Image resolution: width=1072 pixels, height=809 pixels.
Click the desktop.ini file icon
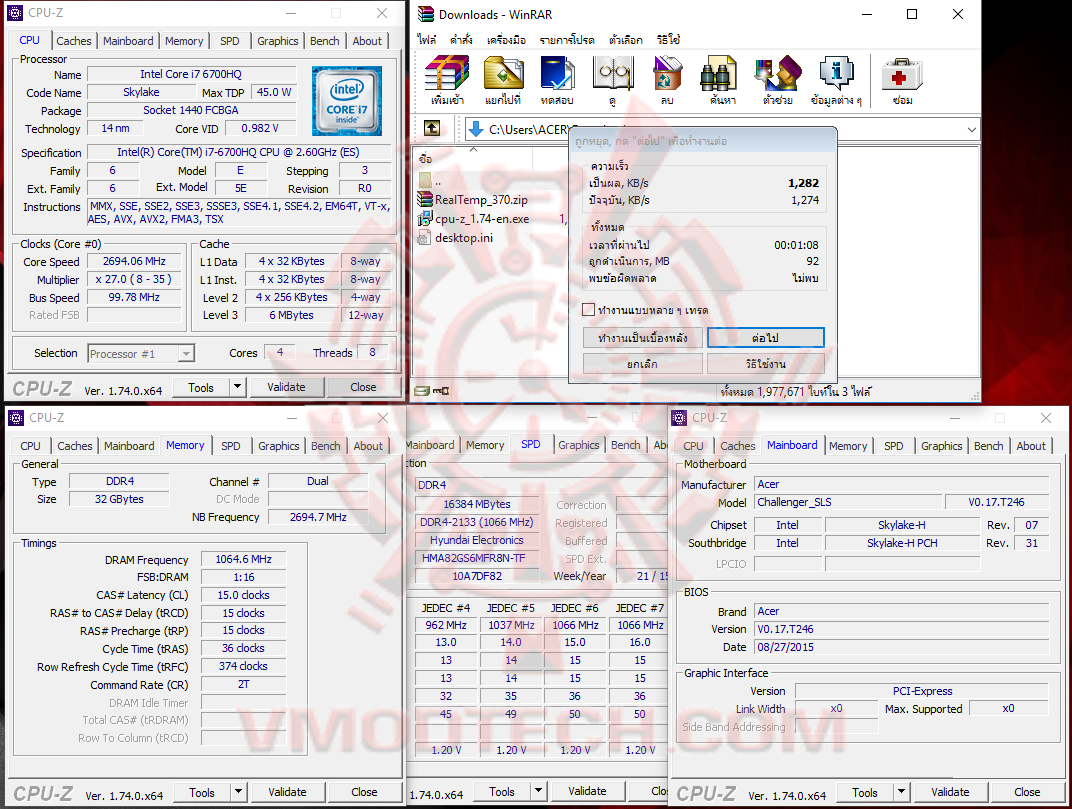tap(425, 238)
